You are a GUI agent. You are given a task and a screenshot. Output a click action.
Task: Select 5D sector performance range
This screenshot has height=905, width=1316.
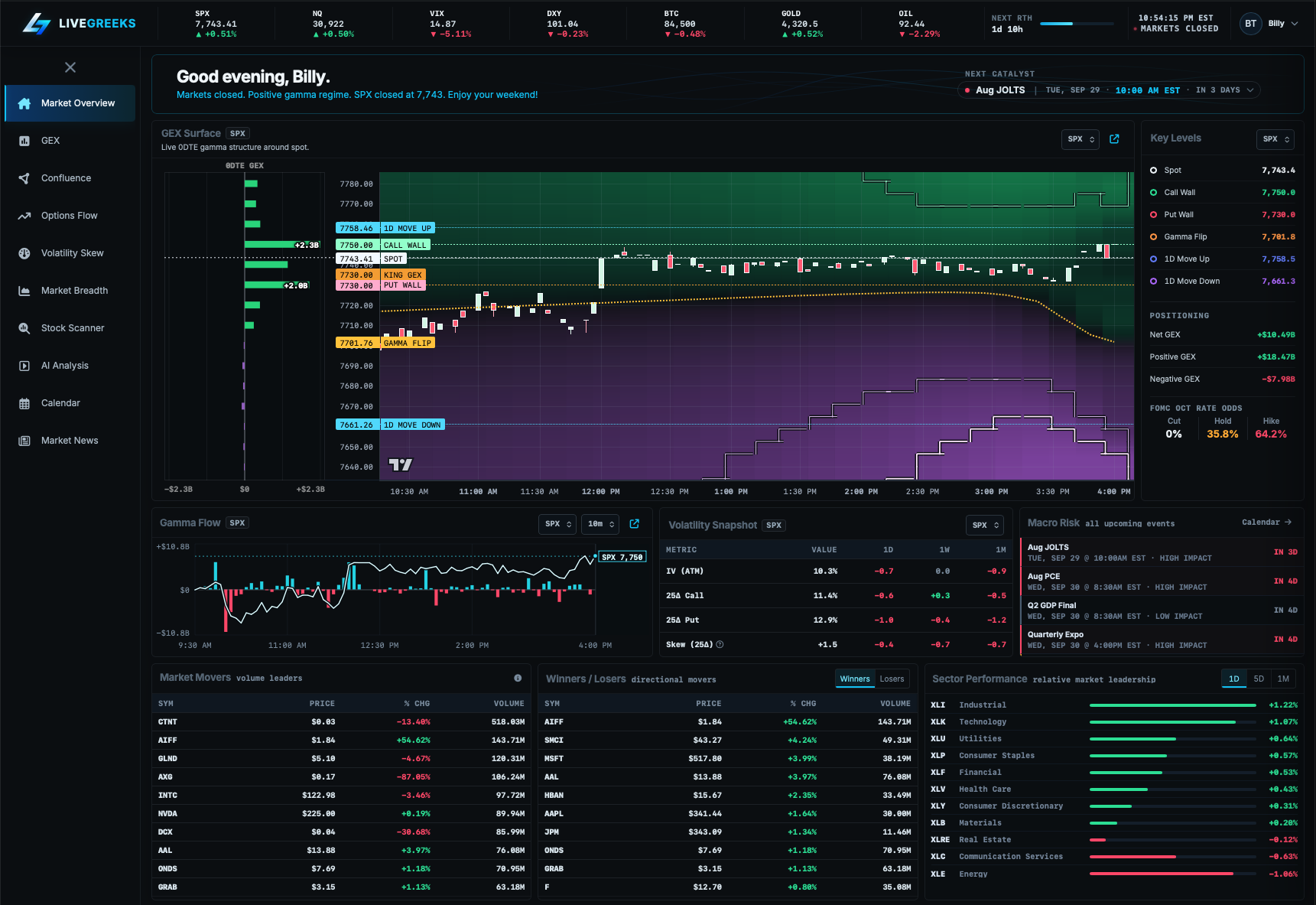coord(1259,679)
